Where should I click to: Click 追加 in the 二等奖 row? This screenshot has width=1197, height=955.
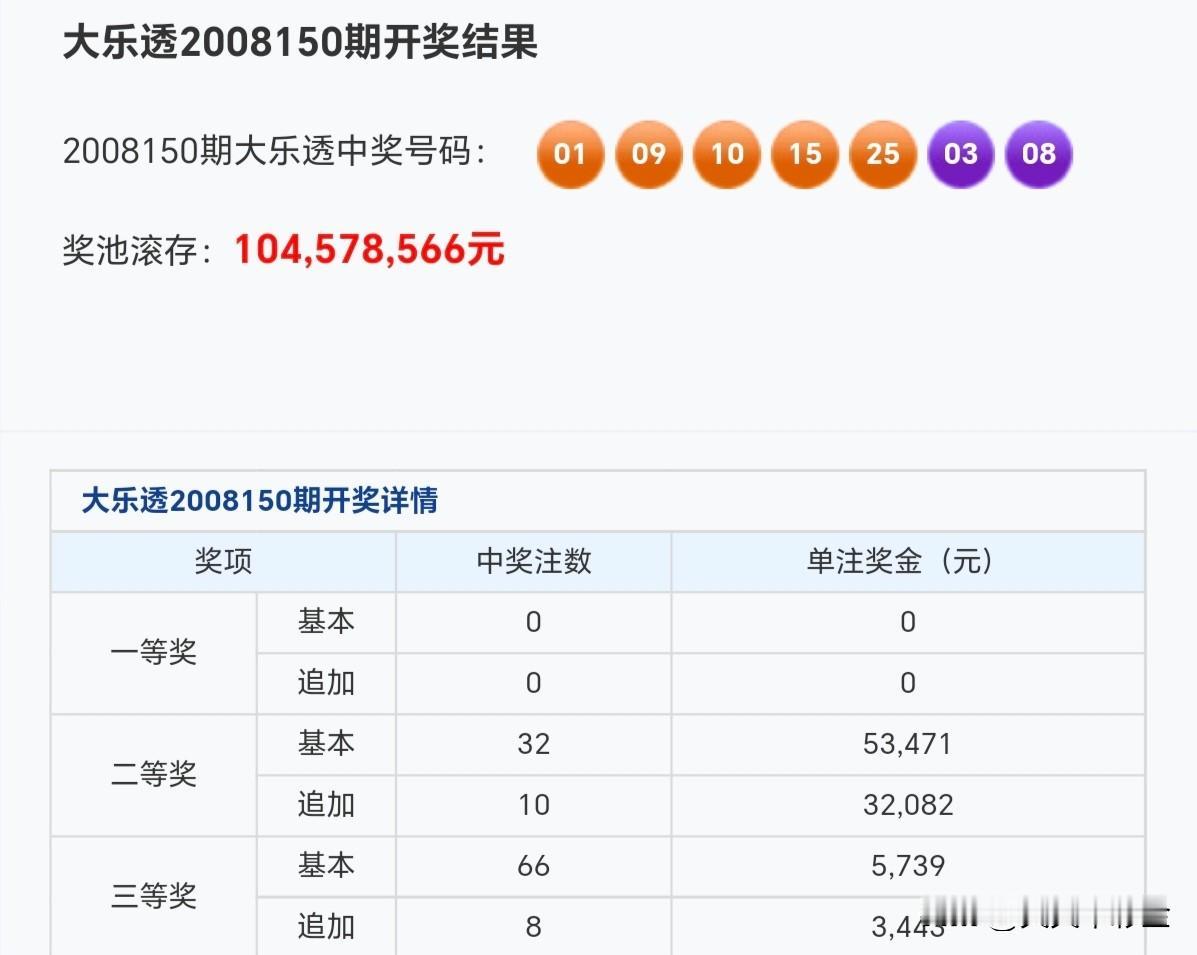pos(326,805)
